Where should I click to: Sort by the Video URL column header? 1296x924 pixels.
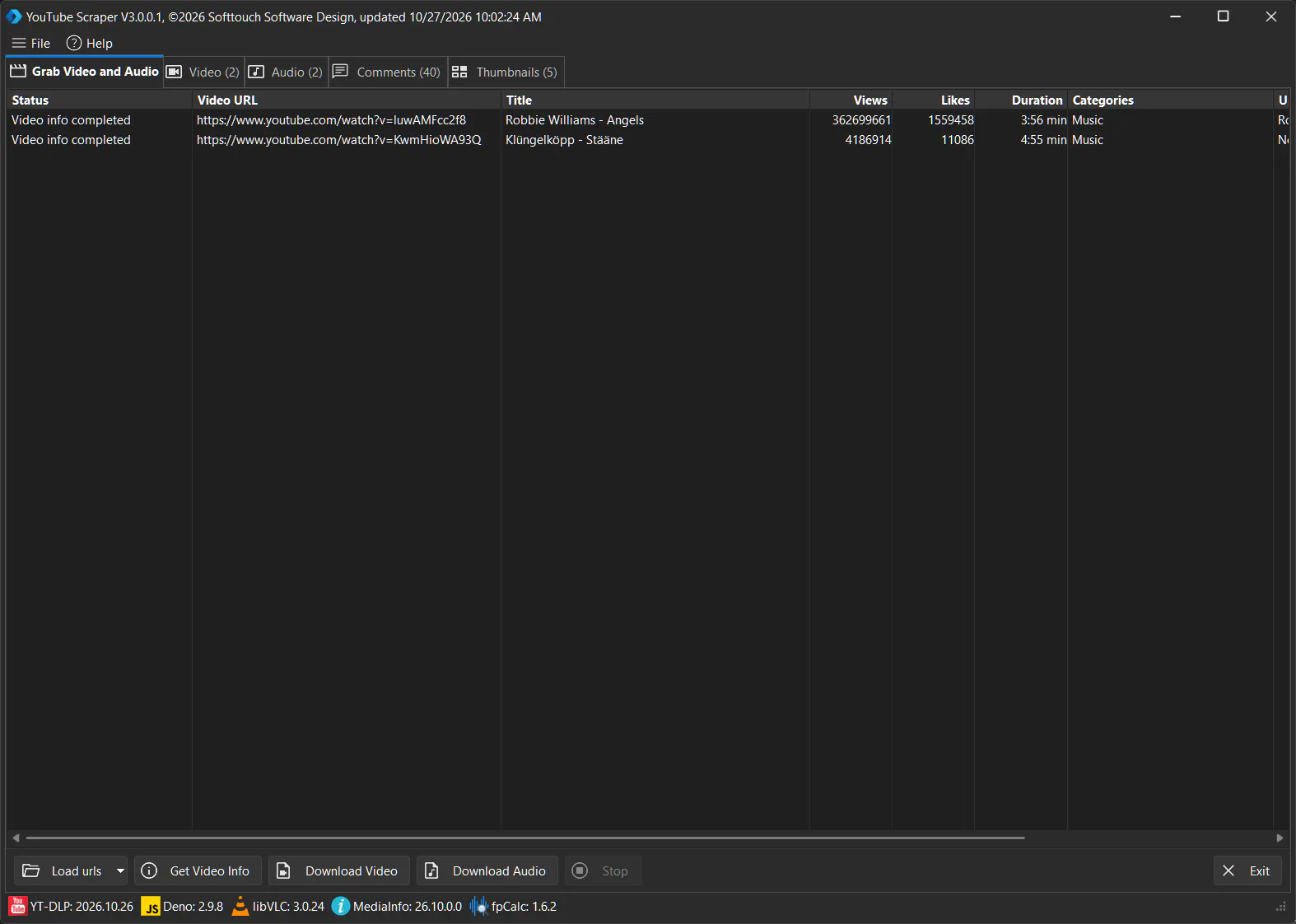[x=347, y=100]
